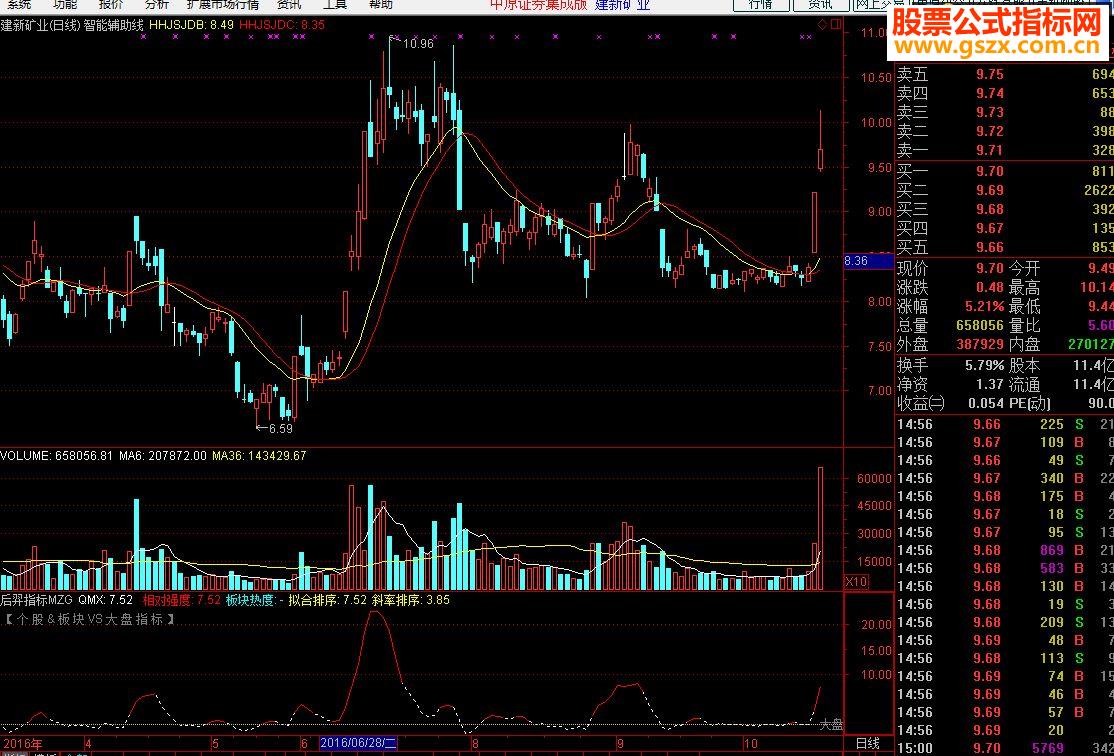
Task: Click the MA36: 143429.67 label
Action: [x=259, y=455]
